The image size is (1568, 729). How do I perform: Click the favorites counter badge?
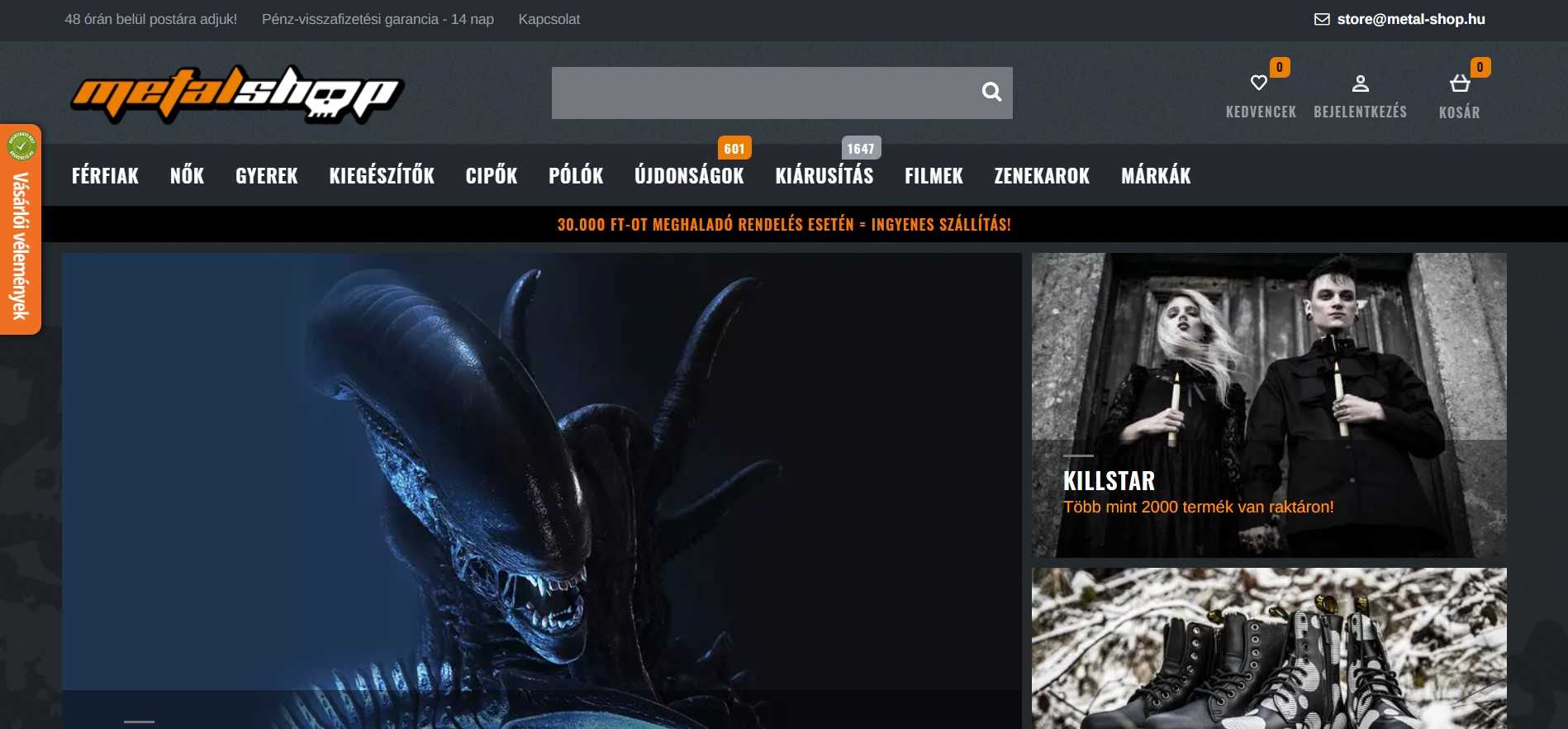click(x=1280, y=67)
